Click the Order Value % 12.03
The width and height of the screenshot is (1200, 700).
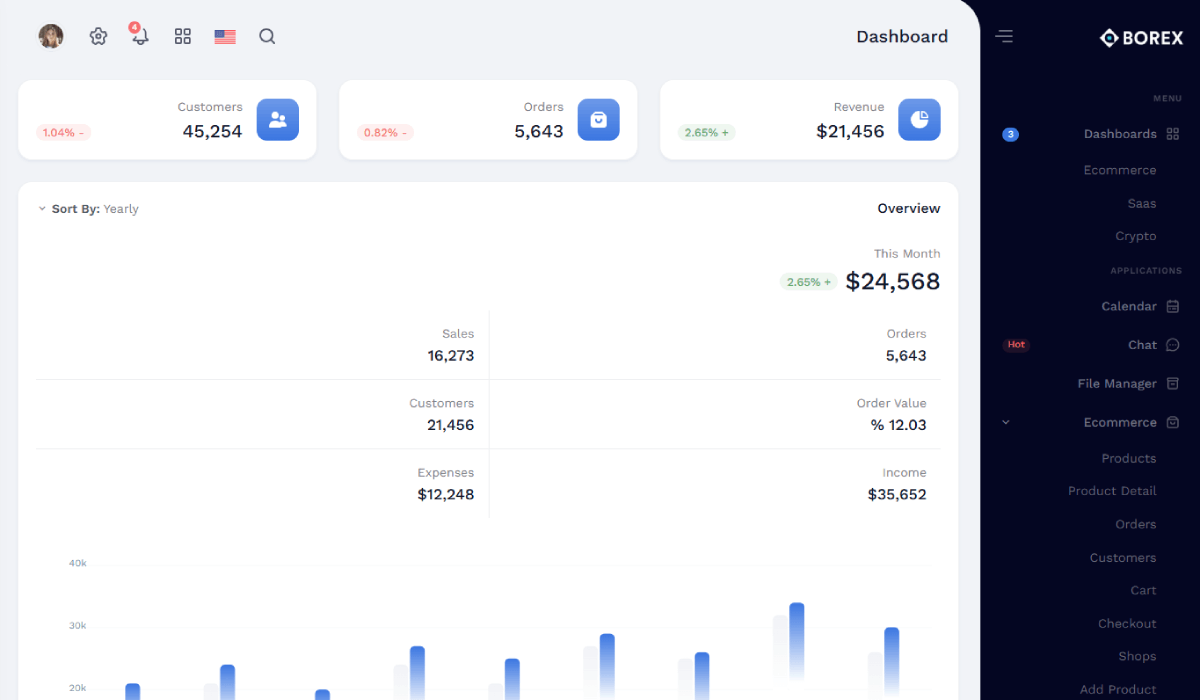[x=899, y=425]
